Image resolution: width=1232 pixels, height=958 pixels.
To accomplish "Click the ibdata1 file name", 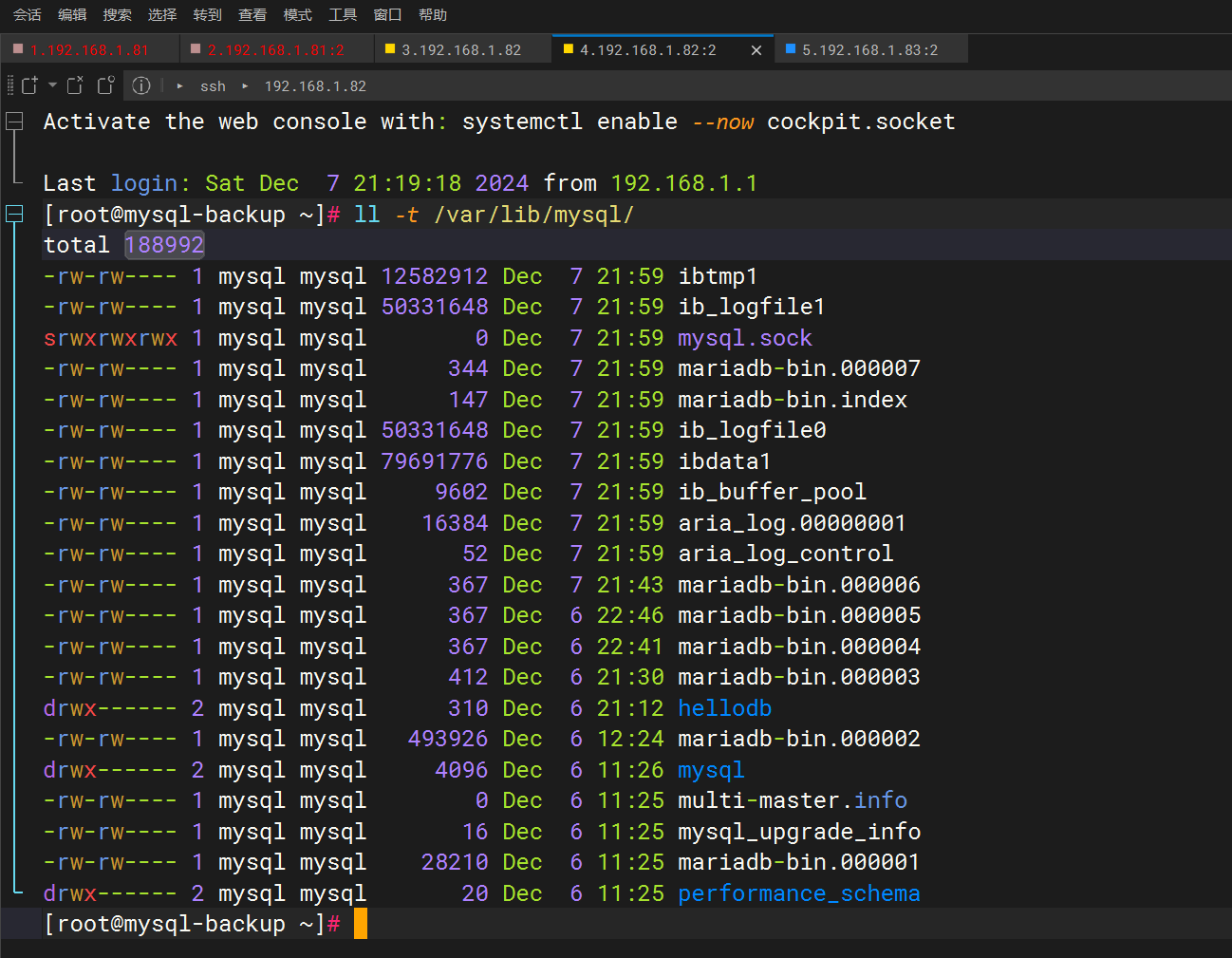I will 724,461.
